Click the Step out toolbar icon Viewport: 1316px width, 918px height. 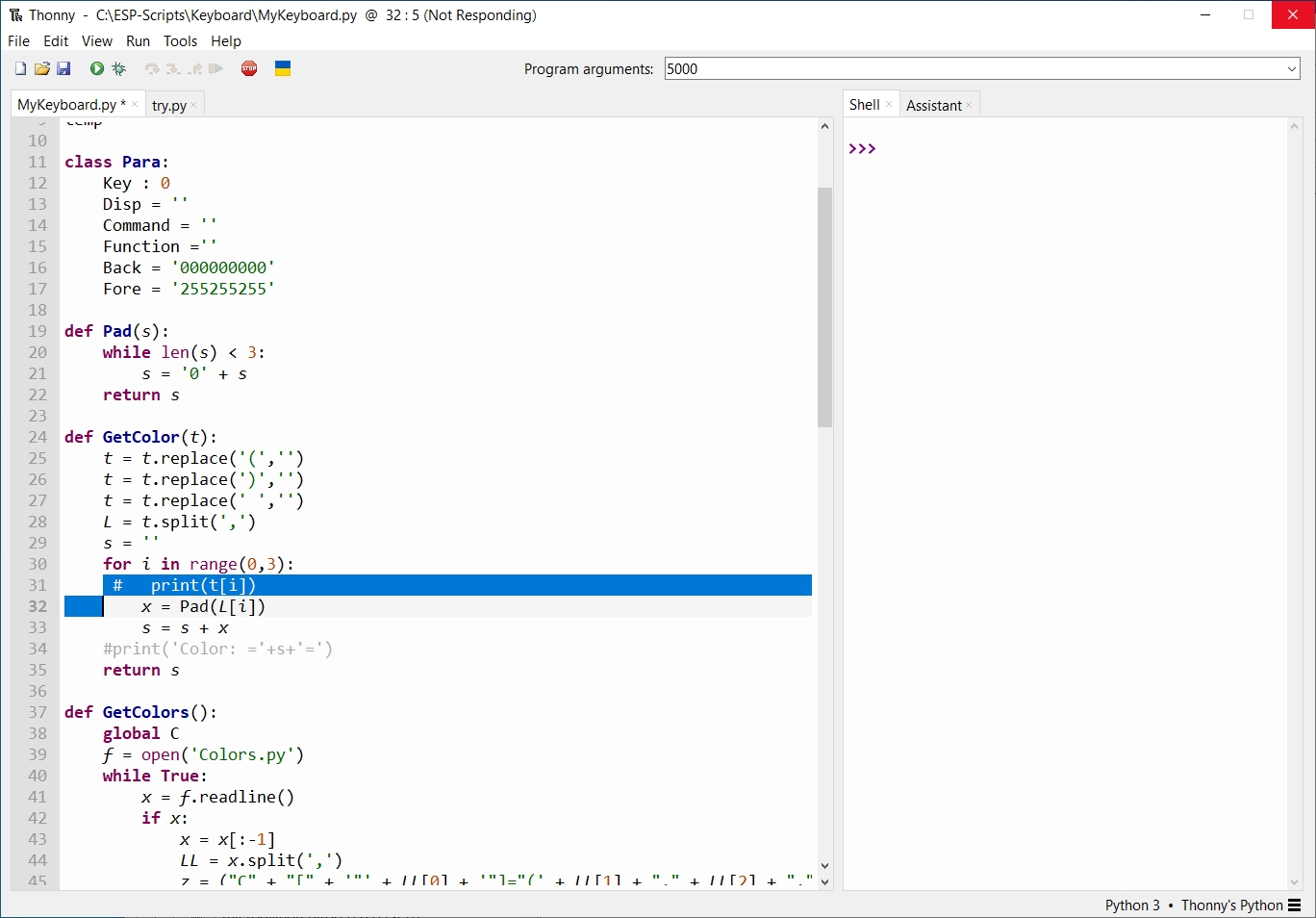[x=195, y=68]
